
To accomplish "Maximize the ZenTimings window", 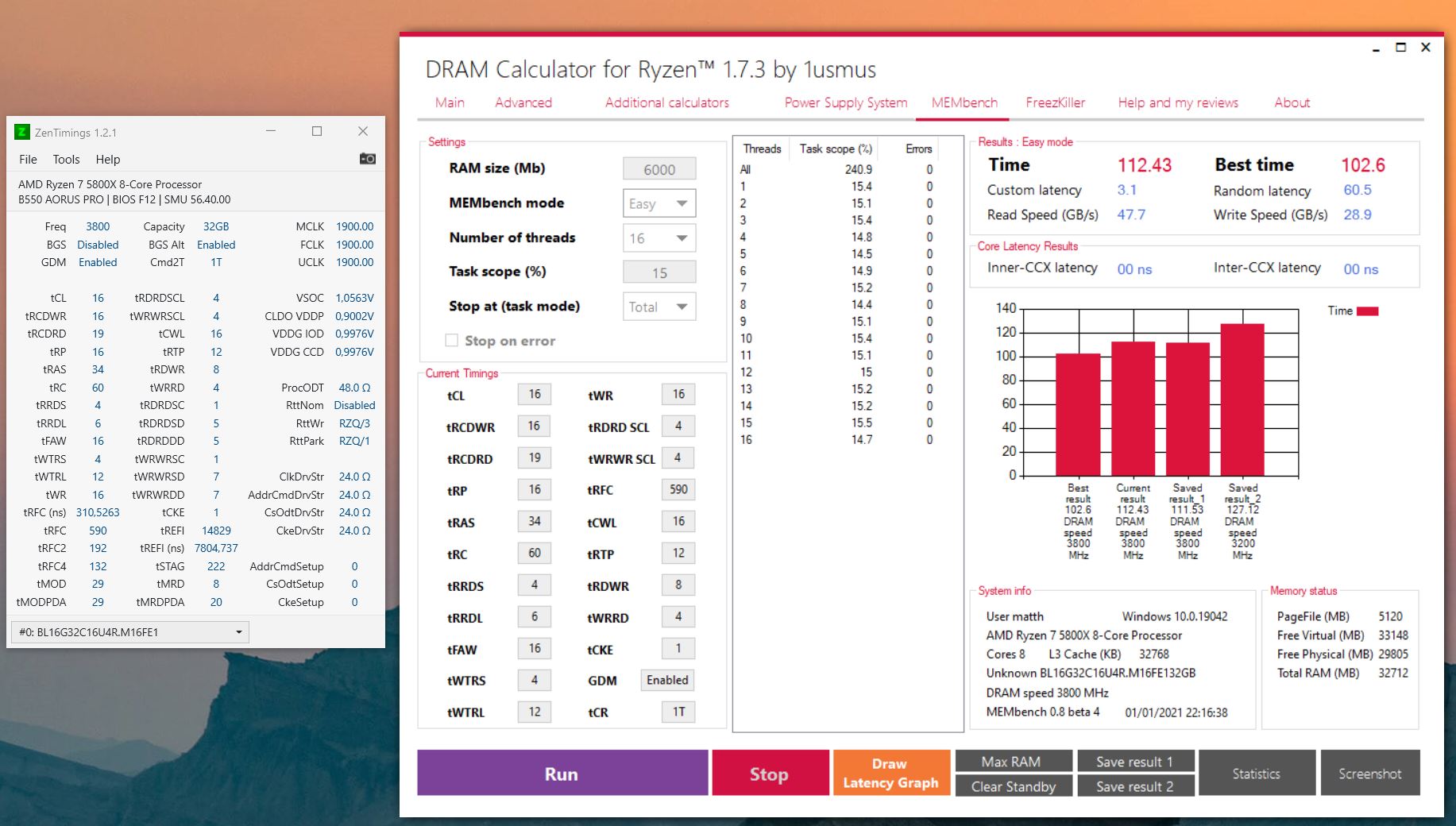I will pos(317,131).
